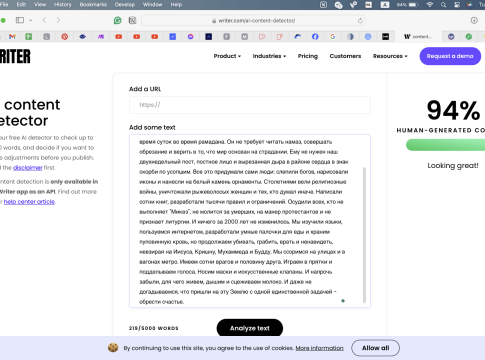This screenshot has width=485, height=360.
Task: Toggle the Safari sidebar button
Action: coord(20,20)
